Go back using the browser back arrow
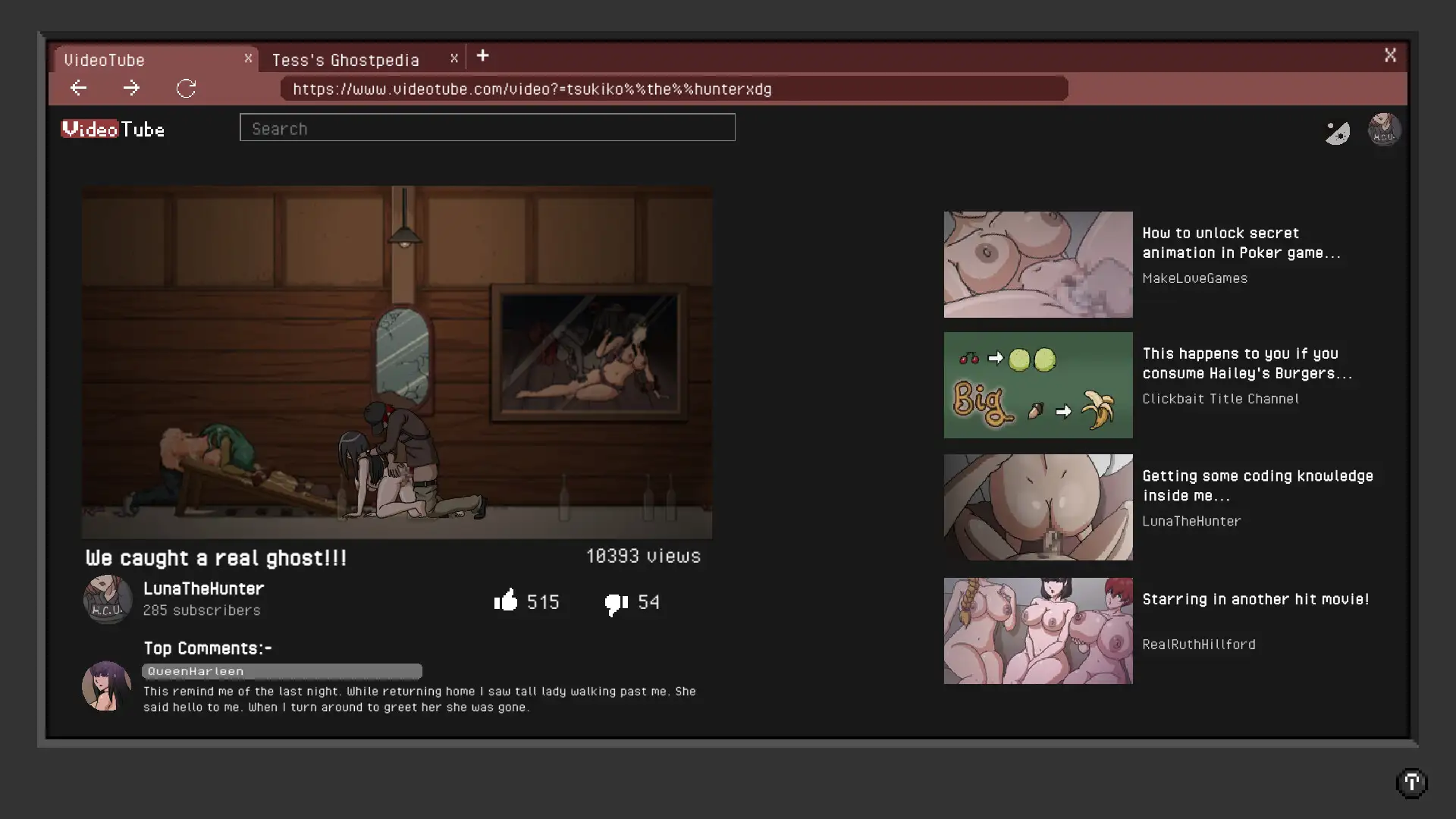 (x=79, y=88)
